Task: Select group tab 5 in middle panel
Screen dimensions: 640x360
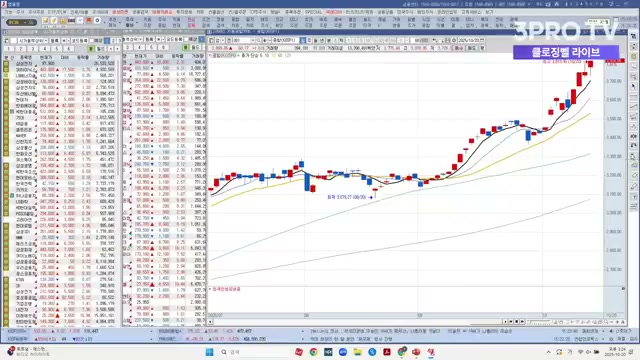Action: 151,47
